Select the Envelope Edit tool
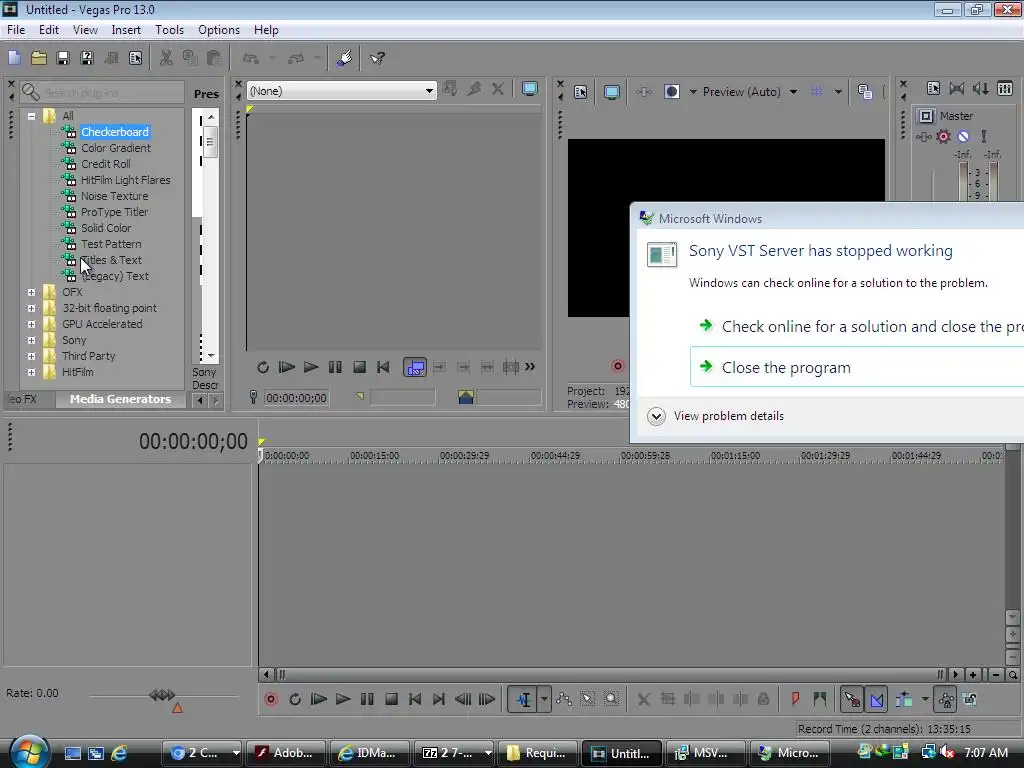 pos(564,699)
